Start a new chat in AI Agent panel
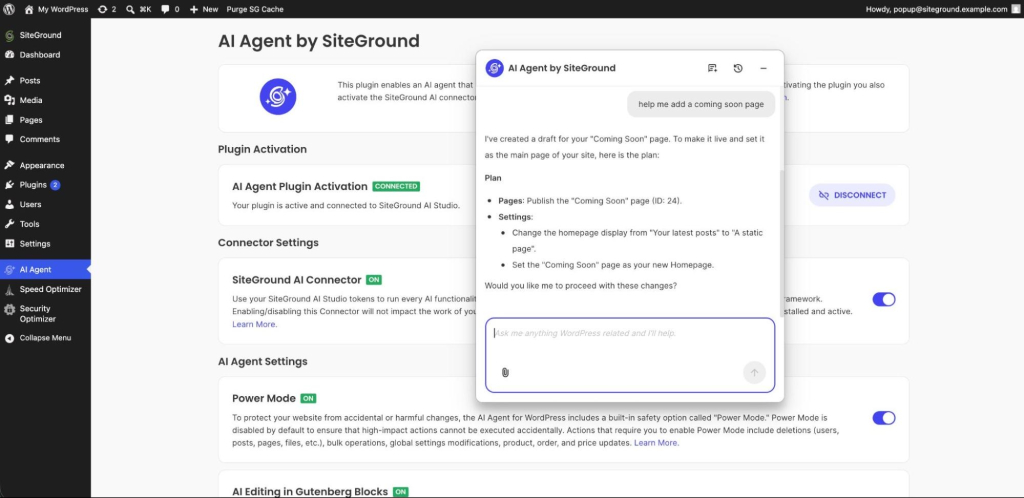Image resolution: width=1024 pixels, height=498 pixels. [712, 68]
